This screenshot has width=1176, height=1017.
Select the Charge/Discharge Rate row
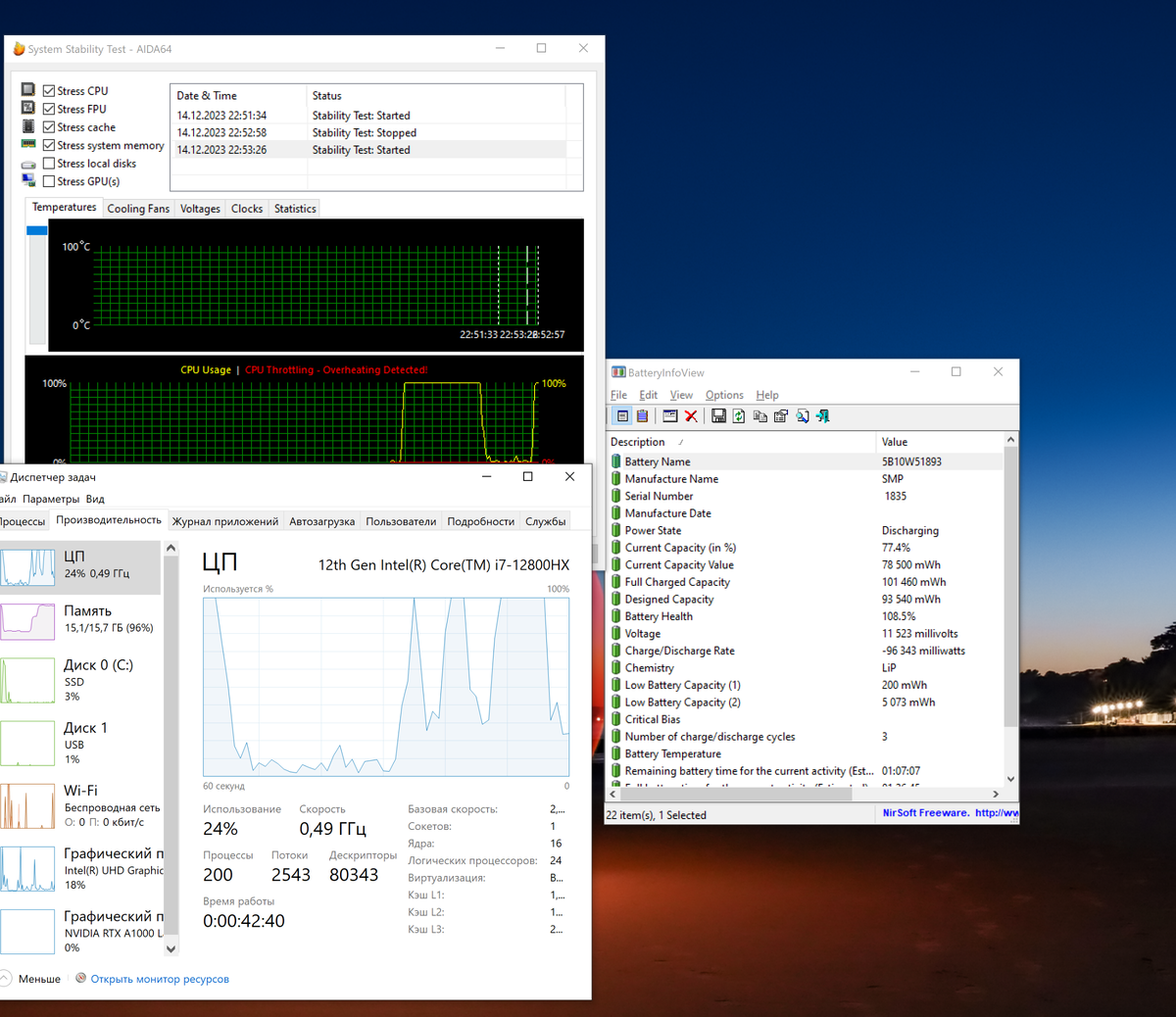click(806, 651)
